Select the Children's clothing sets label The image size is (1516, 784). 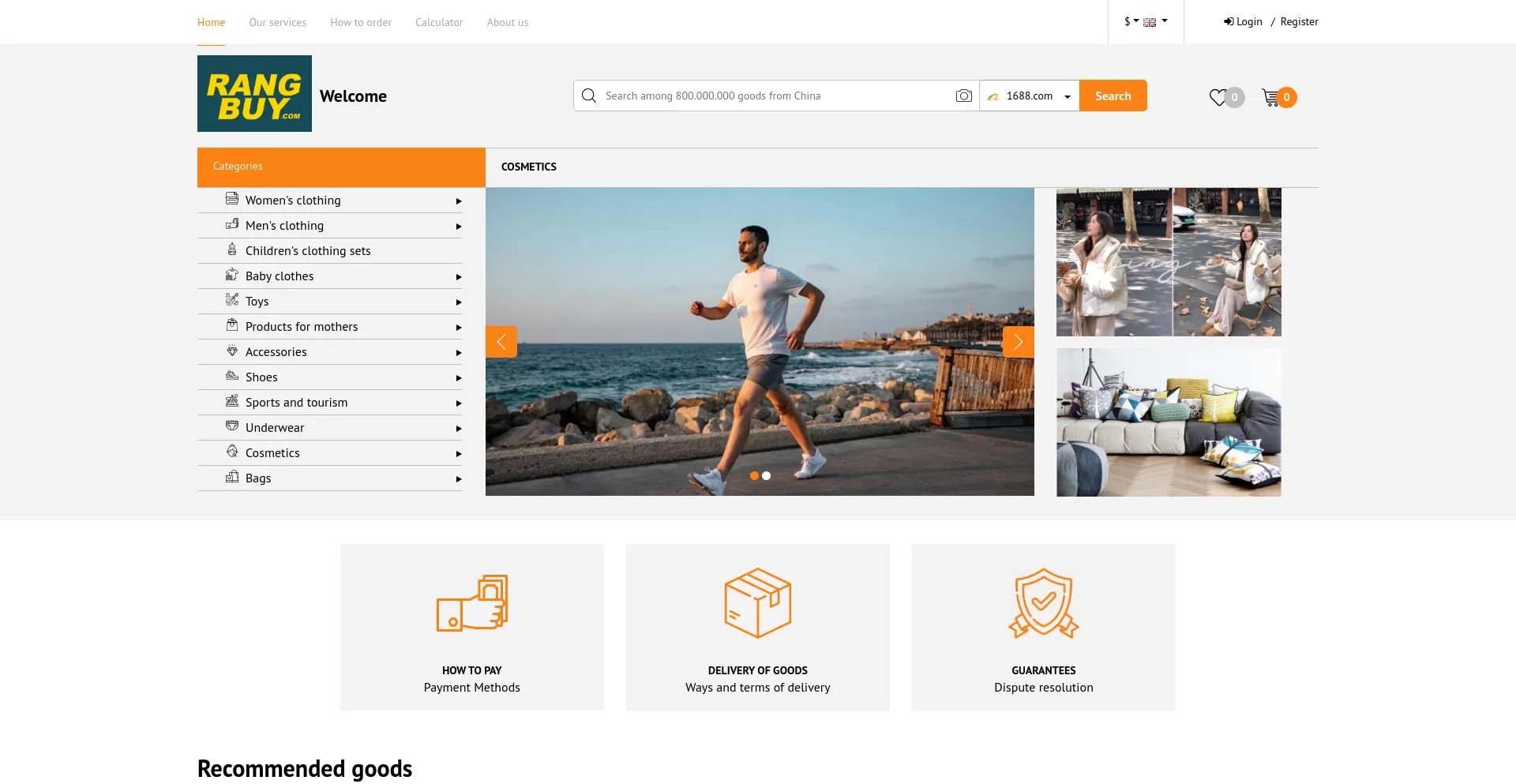pyautogui.click(x=308, y=251)
